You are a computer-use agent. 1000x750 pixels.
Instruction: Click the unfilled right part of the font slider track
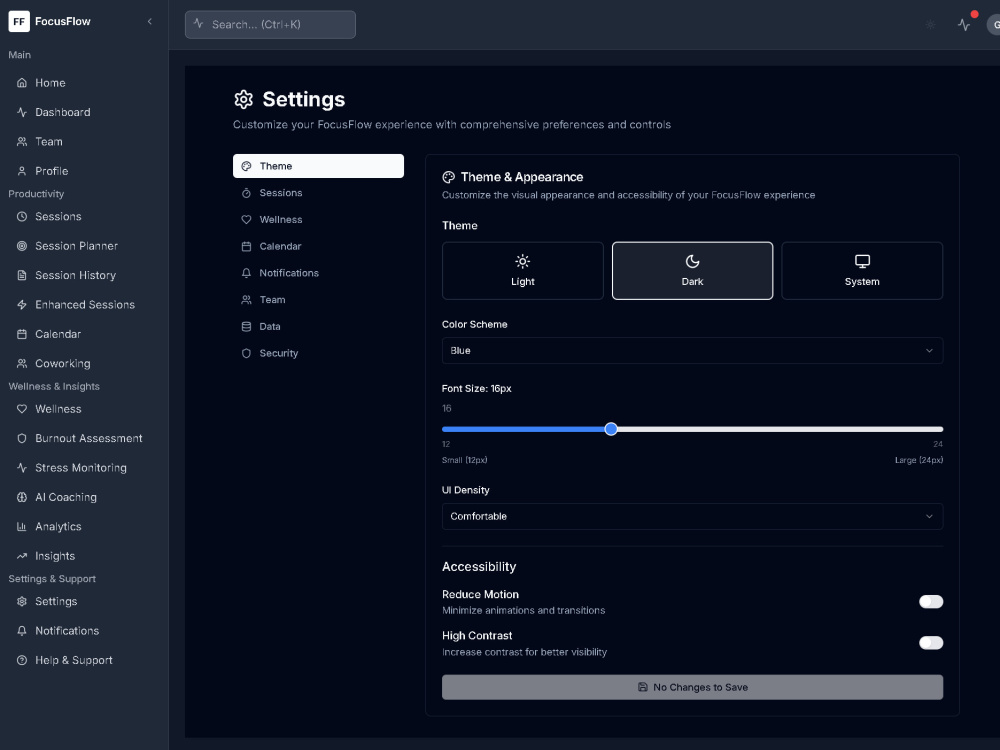[x=780, y=429]
